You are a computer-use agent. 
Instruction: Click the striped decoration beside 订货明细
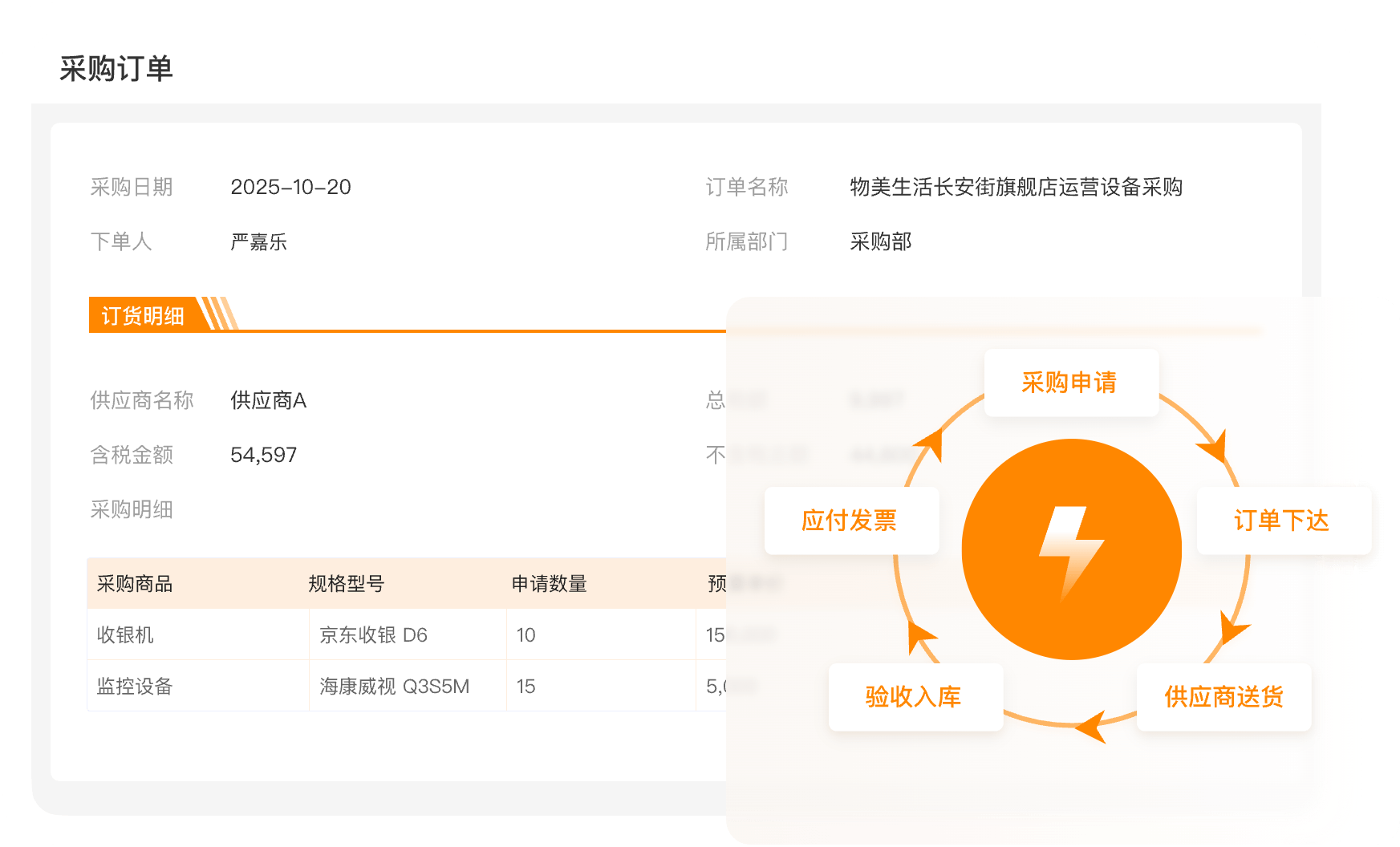(x=217, y=314)
